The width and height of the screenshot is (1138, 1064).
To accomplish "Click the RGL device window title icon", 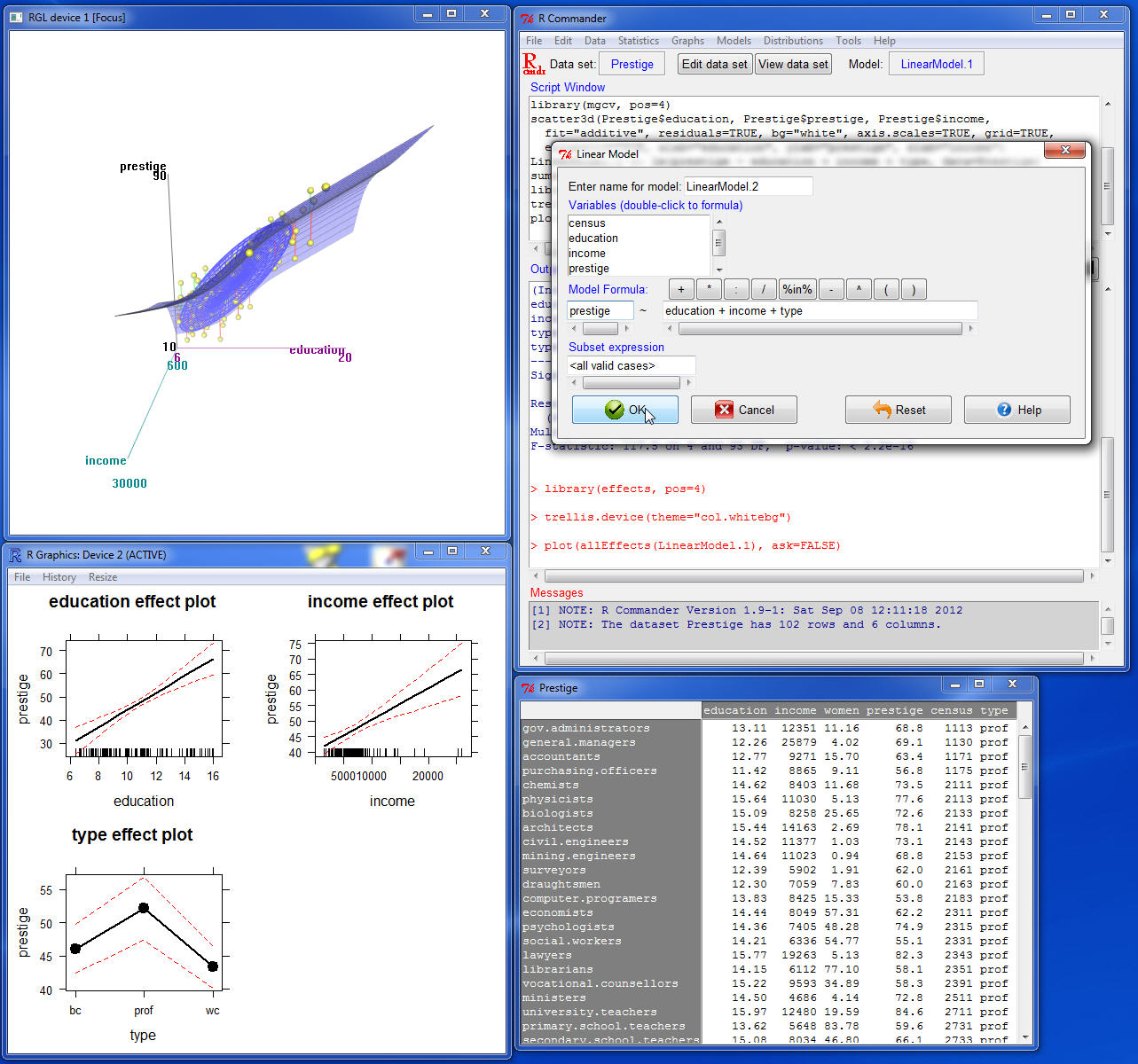I will click(x=18, y=17).
